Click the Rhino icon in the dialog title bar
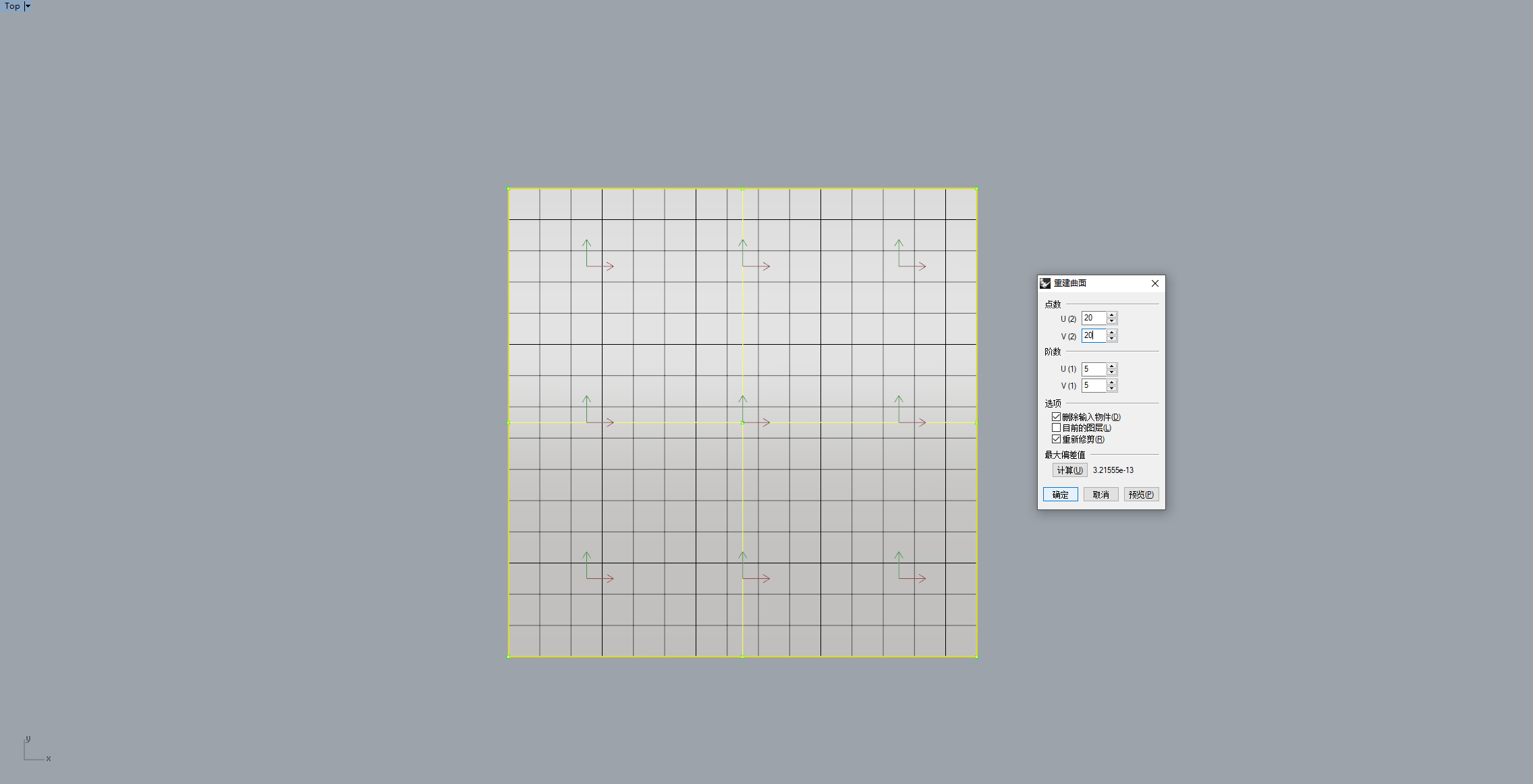 click(1045, 283)
